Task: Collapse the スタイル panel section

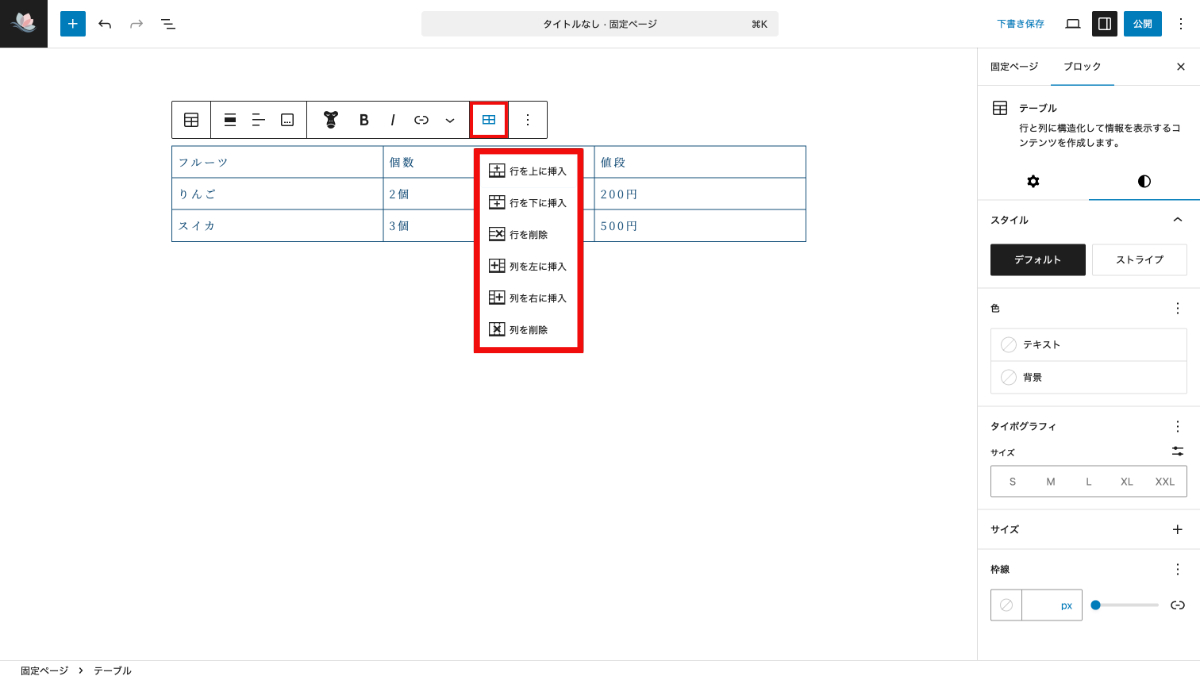Action: pyautogui.click(x=1177, y=220)
